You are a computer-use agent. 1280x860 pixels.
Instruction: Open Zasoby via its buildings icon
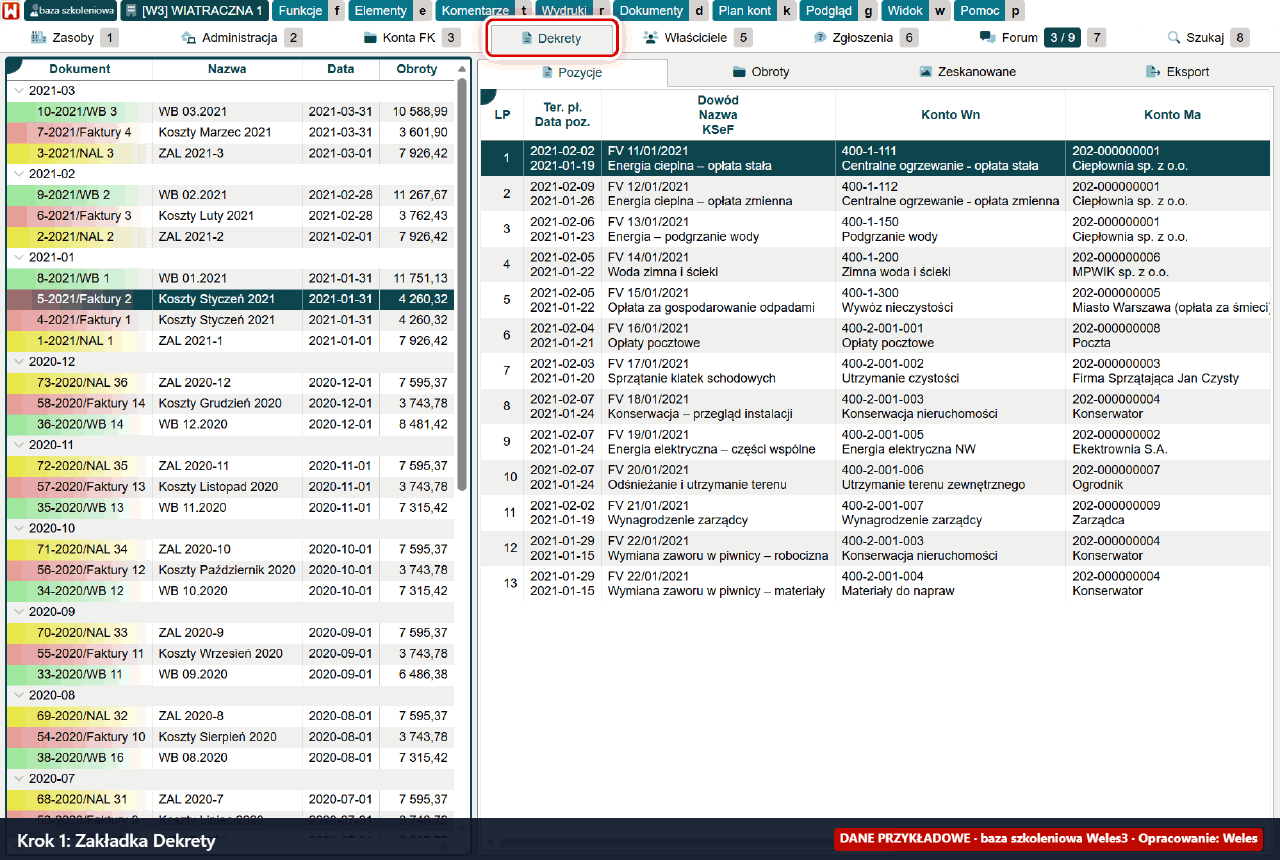(40, 38)
